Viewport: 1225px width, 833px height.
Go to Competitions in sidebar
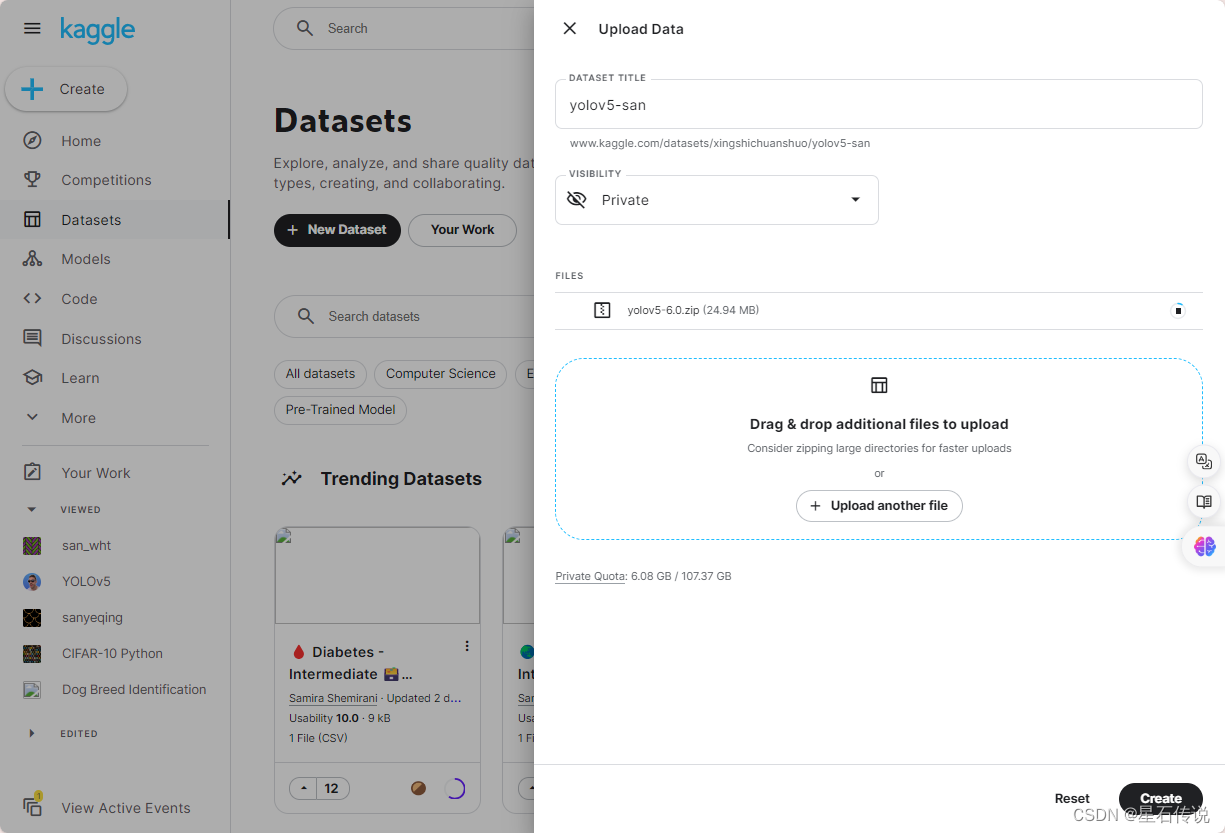coord(106,180)
